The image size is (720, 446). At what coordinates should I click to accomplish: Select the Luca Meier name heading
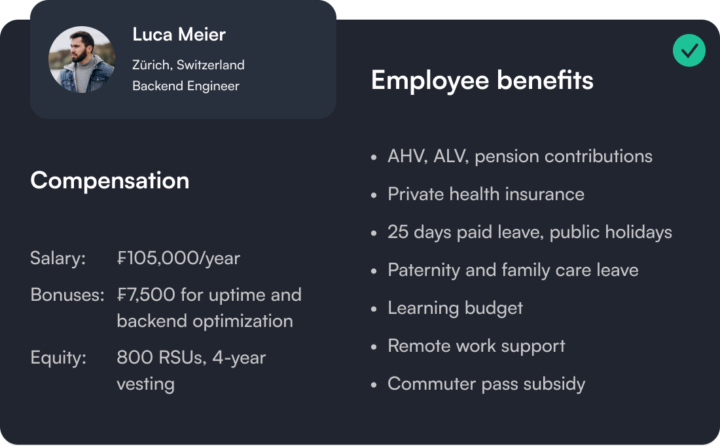pyautogui.click(x=179, y=34)
